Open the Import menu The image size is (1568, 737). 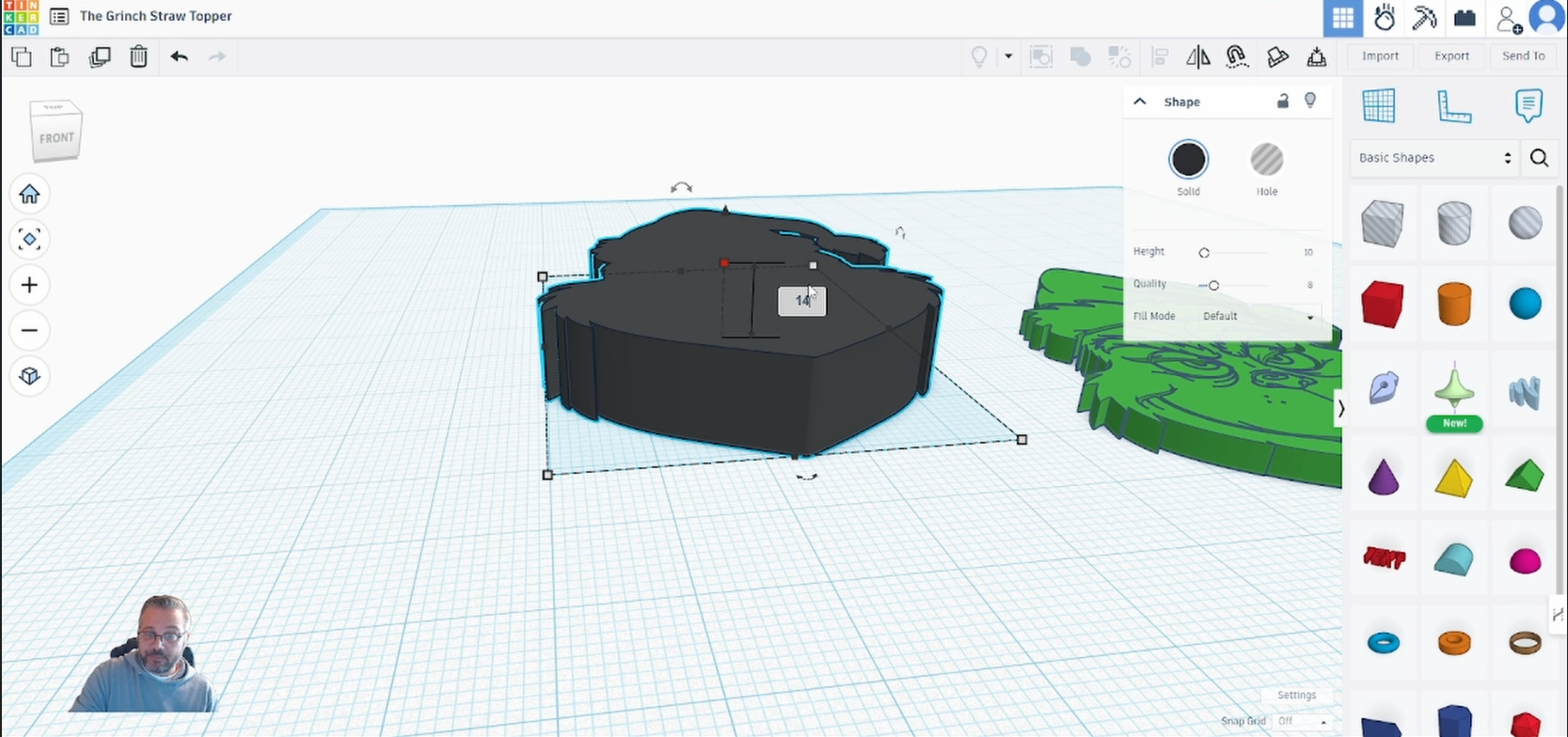[x=1380, y=56]
